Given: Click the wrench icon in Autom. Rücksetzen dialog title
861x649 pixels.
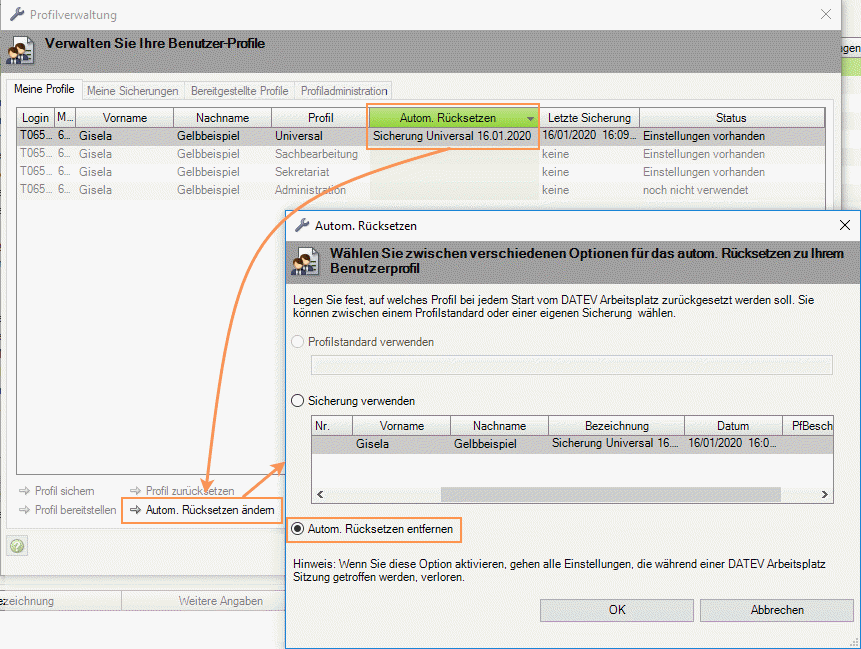Looking at the screenshot, I should coord(301,226).
